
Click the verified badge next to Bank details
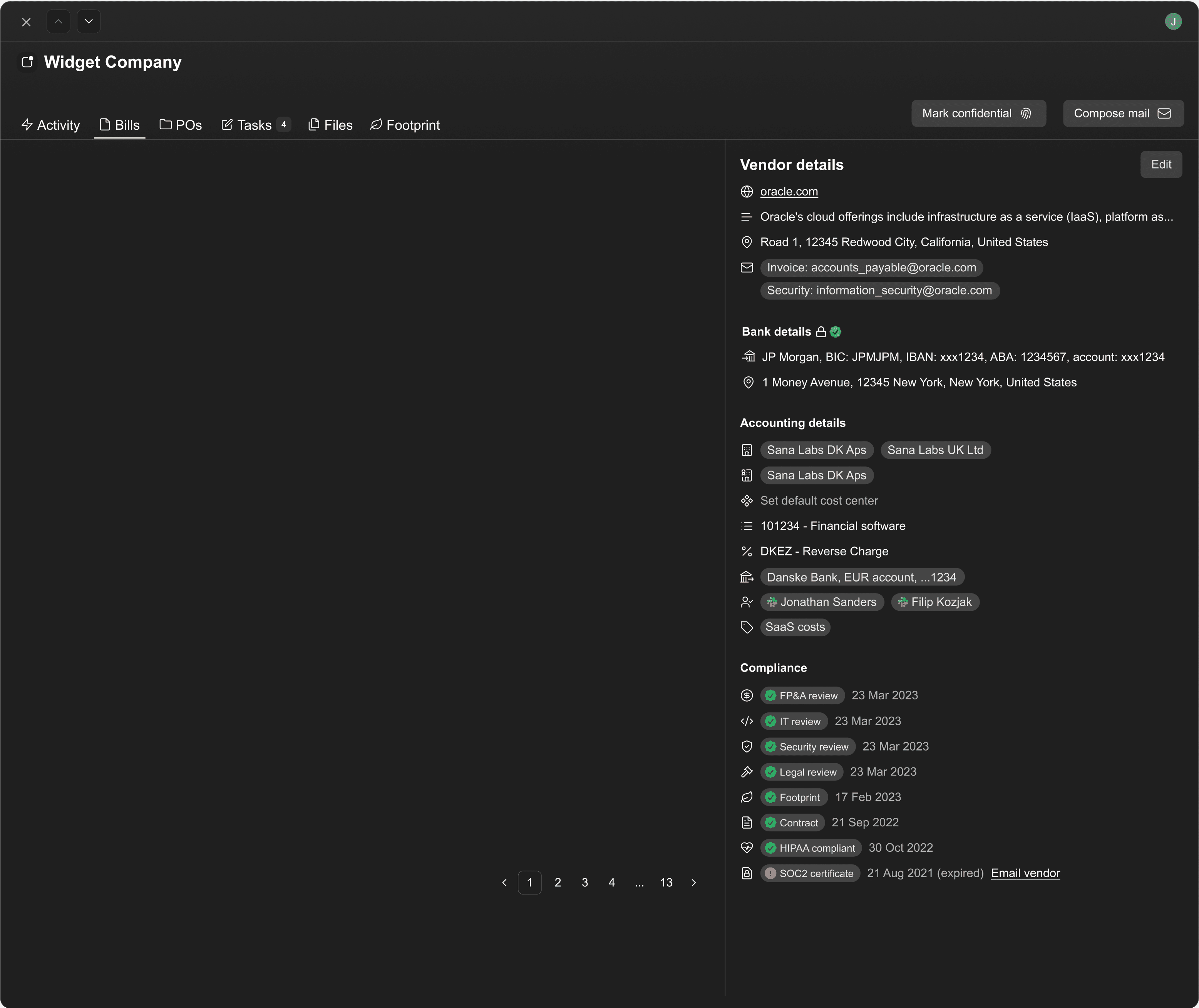836,331
